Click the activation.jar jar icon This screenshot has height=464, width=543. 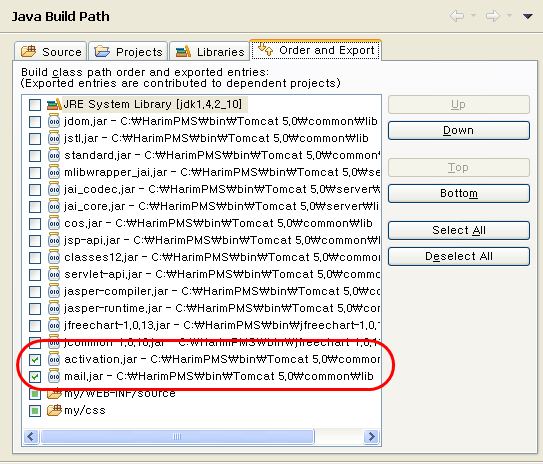(x=54, y=359)
